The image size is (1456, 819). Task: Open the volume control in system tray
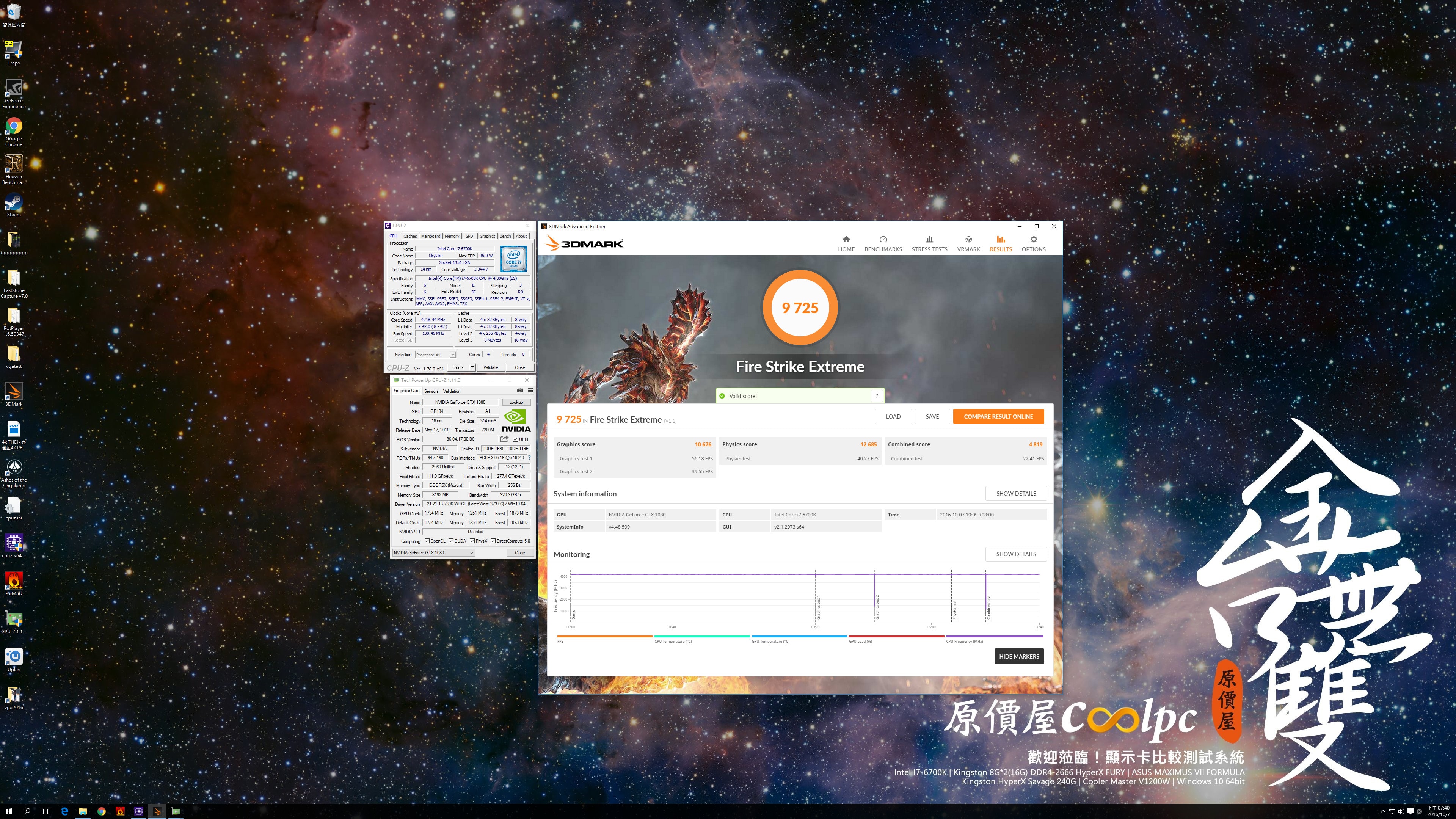[x=1401, y=812]
